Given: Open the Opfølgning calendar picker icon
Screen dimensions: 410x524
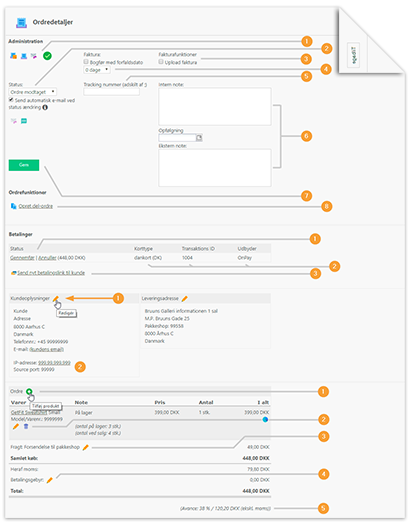Looking at the screenshot, I should tap(199, 138).
